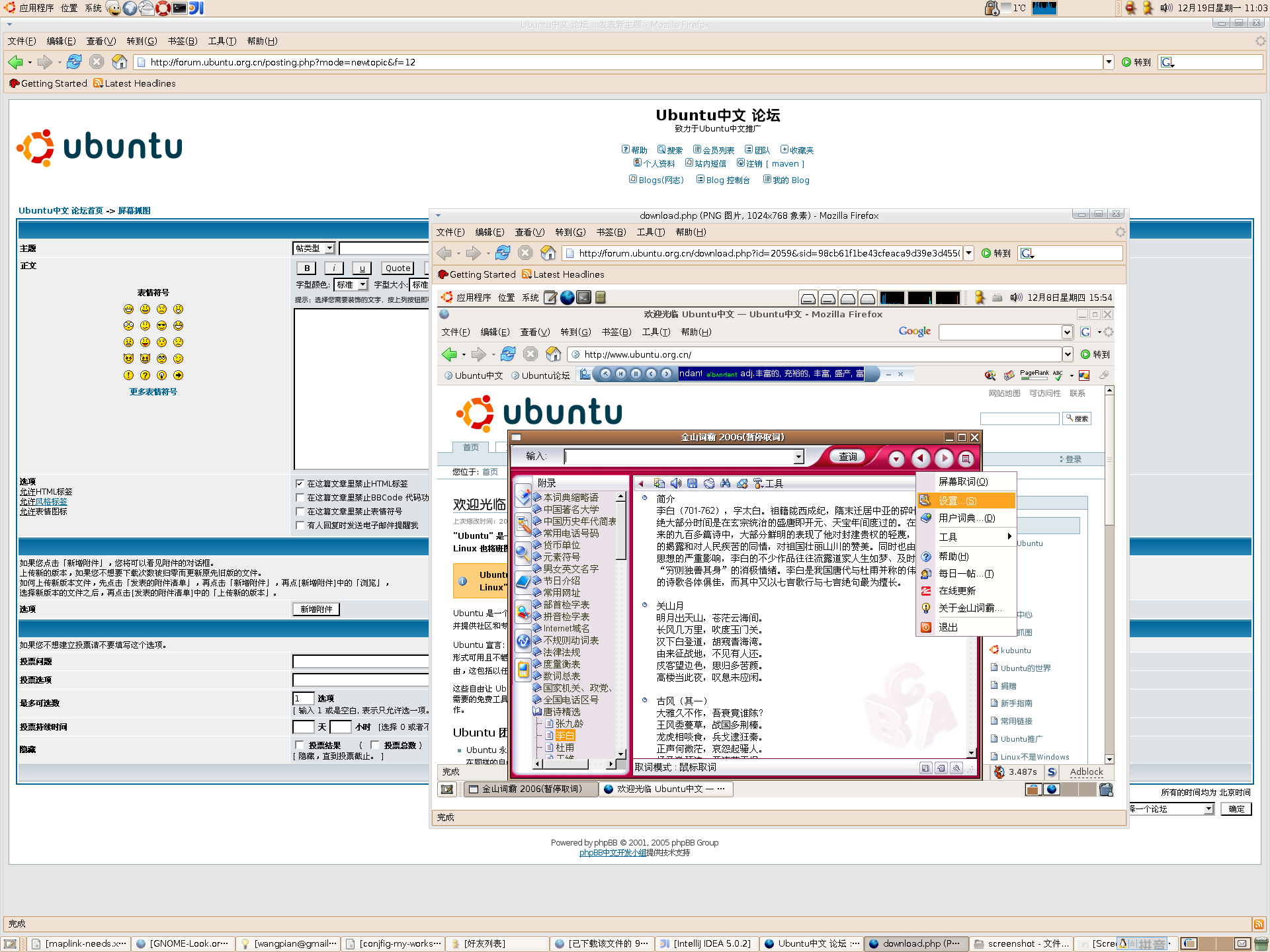Viewport: 1270px width, 952px height.
Task: Insert the exclamation mark smiley
Action: click(x=128, y=376)
